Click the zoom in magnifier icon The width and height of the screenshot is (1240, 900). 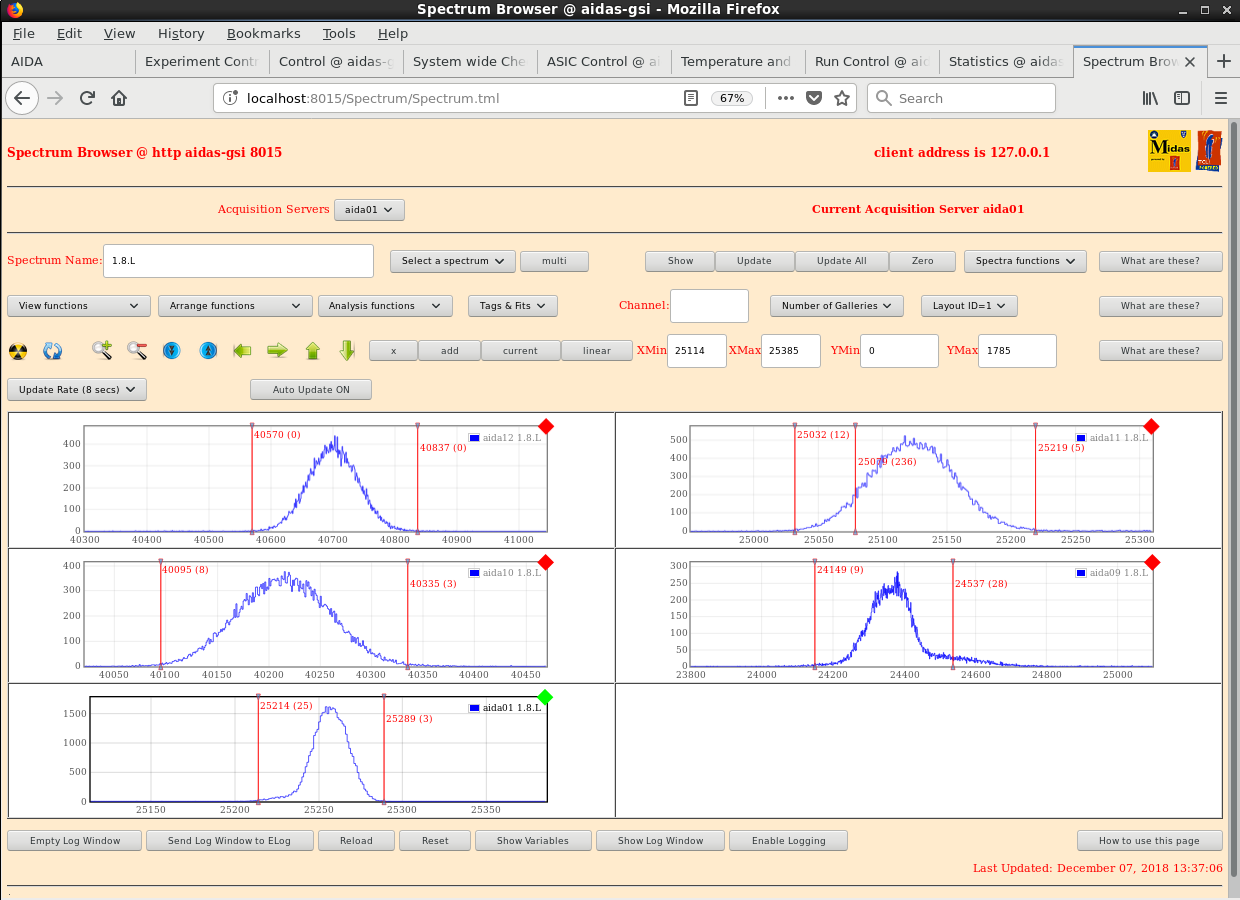pos(102,350)
